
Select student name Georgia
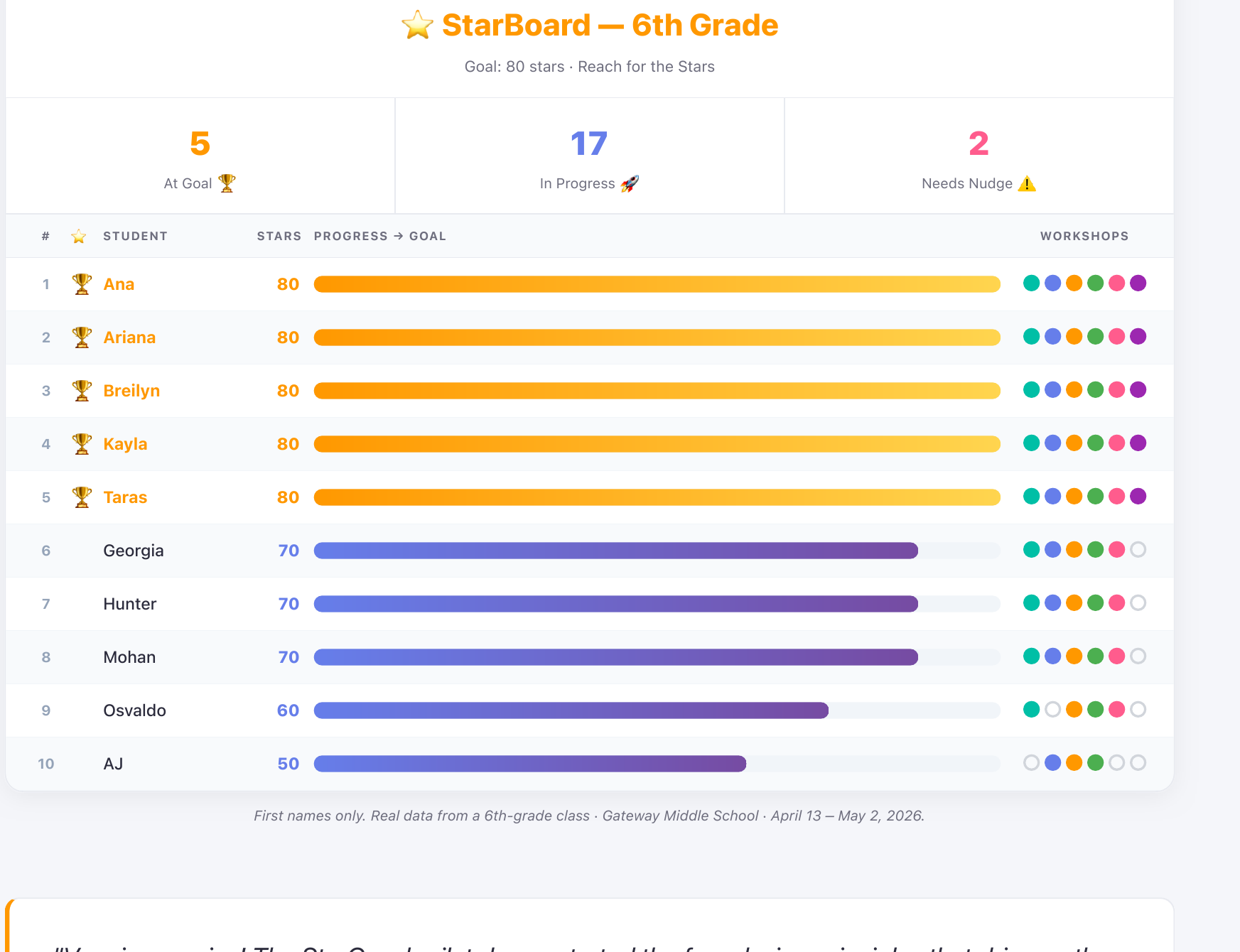[134, 551]
